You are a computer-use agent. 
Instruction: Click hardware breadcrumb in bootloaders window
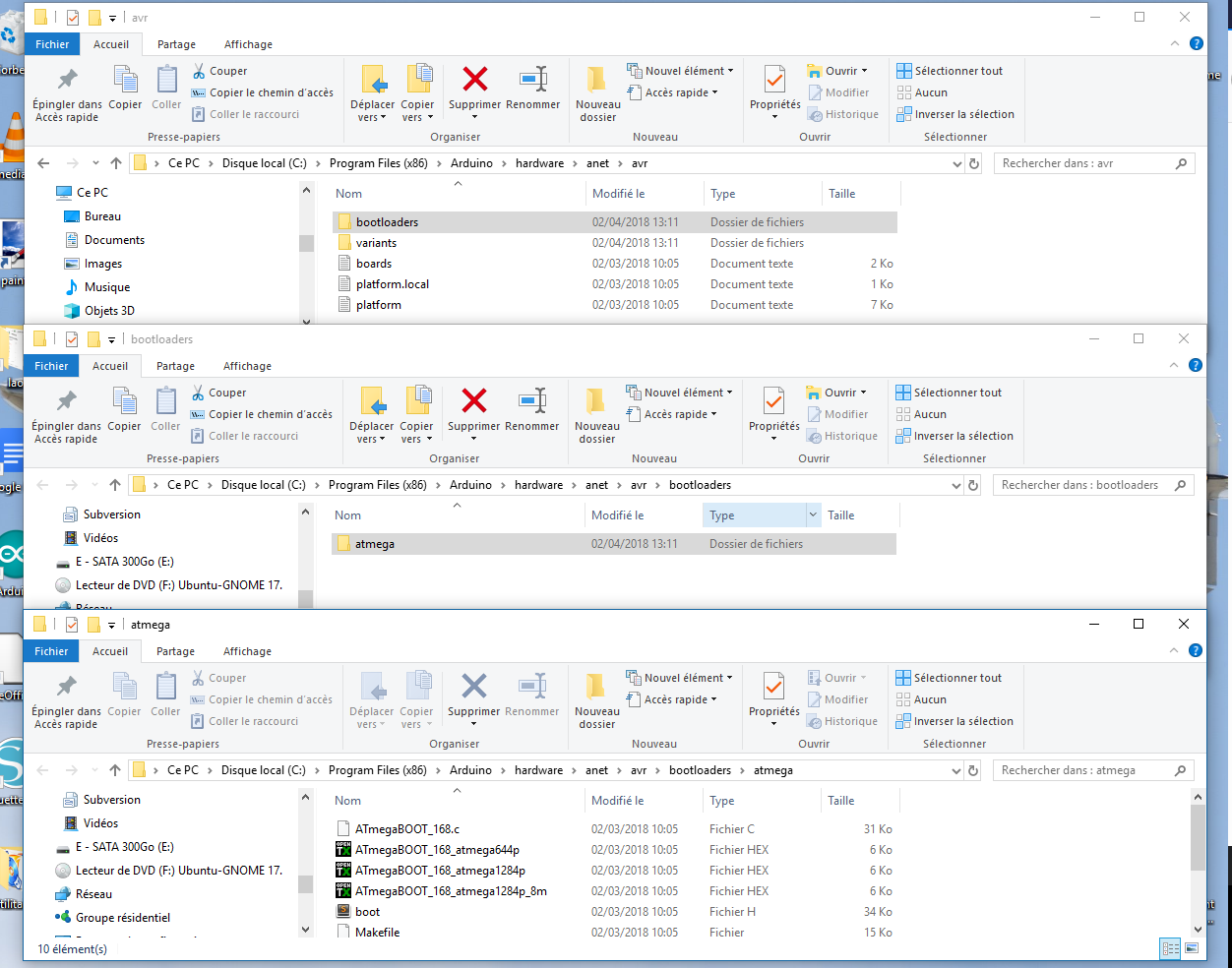tap(539, 485)
